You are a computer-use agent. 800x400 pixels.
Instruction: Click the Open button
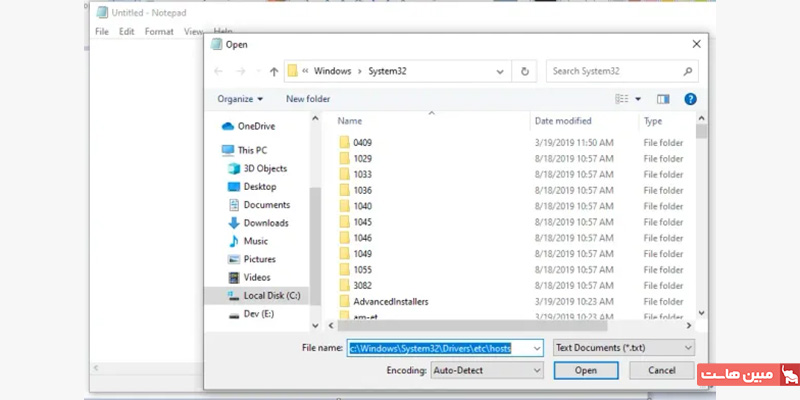click(x=586, y=370)
